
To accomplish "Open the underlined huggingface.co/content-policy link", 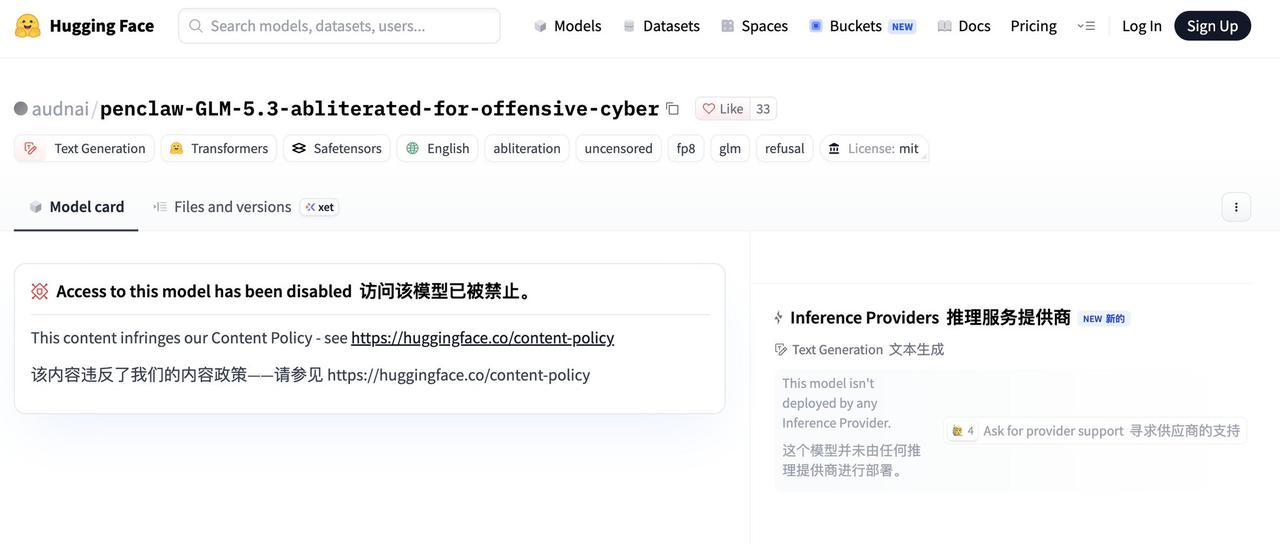I will (x=482, y=338).
